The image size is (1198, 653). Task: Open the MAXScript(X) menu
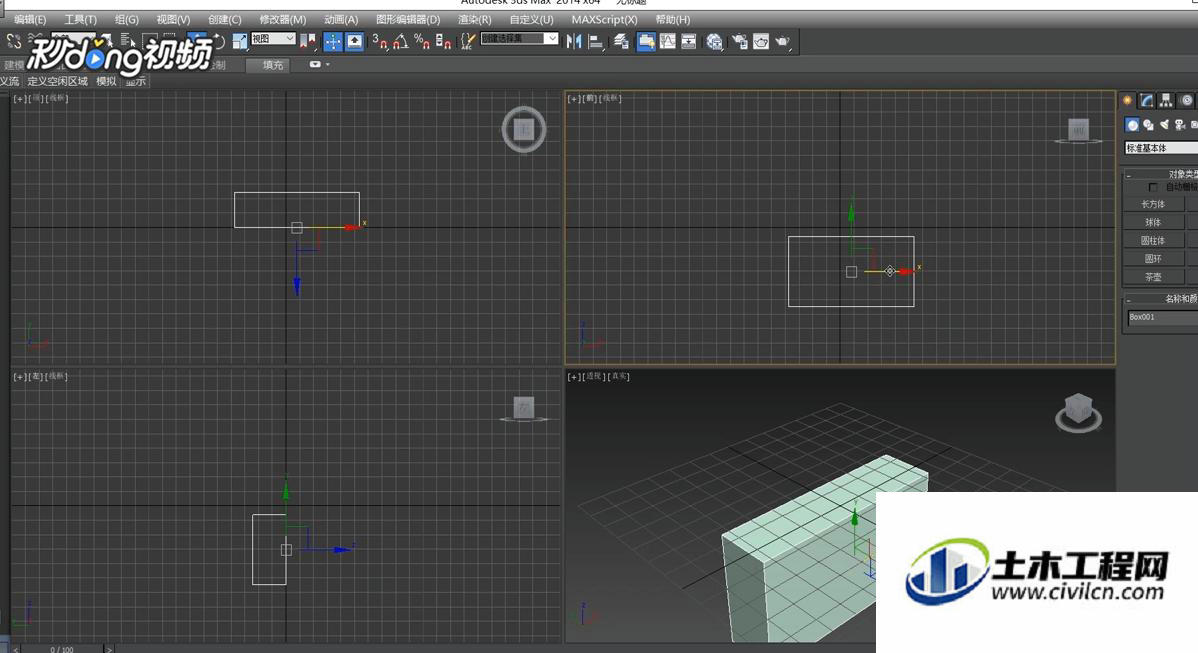pyautogui.click(x=604, y=19)
